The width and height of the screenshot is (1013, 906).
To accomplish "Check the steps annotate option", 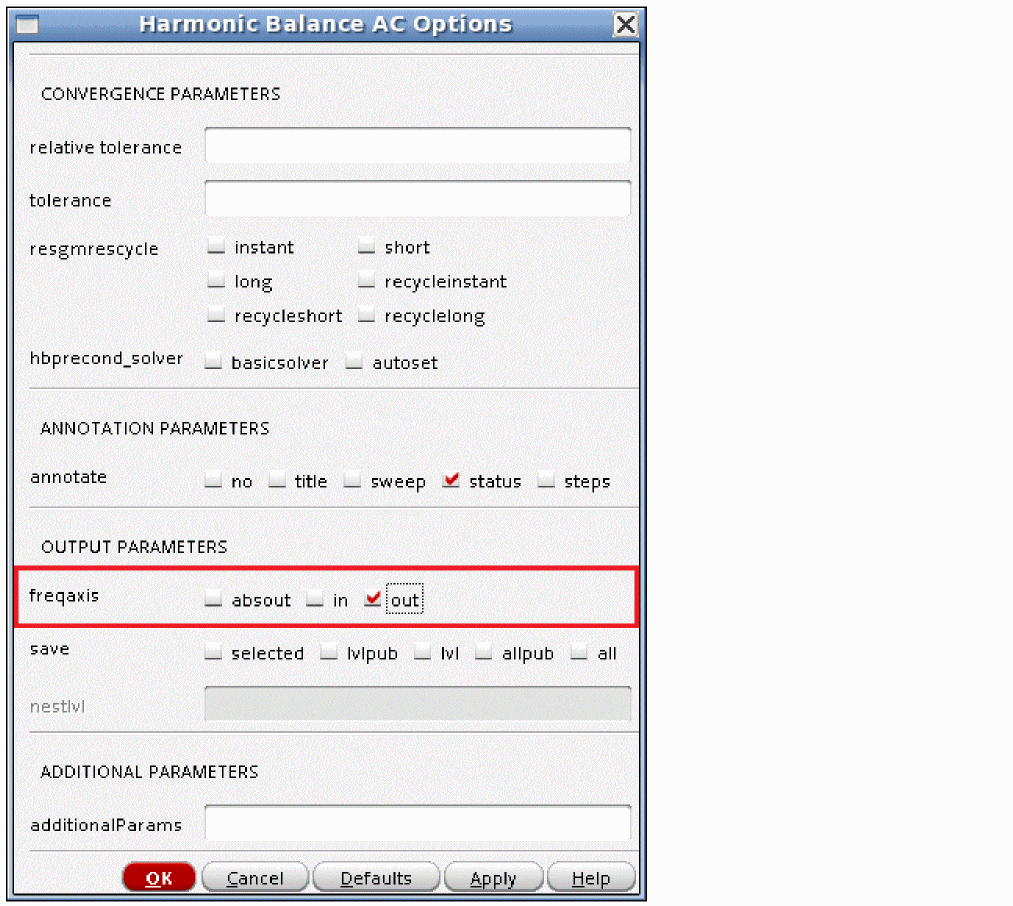I will [x=547, y=480].
